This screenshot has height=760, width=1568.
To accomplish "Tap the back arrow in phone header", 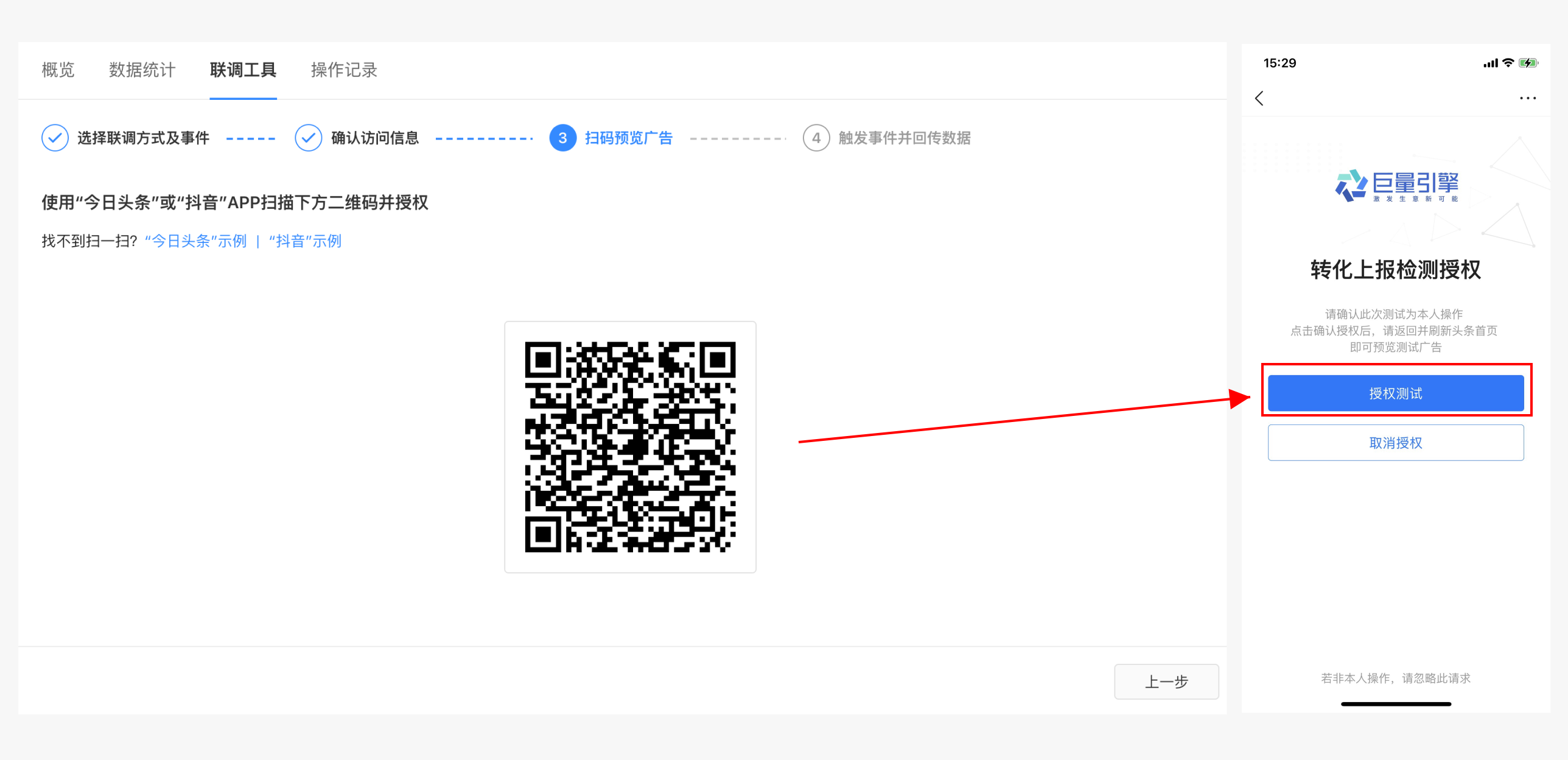I will point(1259,98).
